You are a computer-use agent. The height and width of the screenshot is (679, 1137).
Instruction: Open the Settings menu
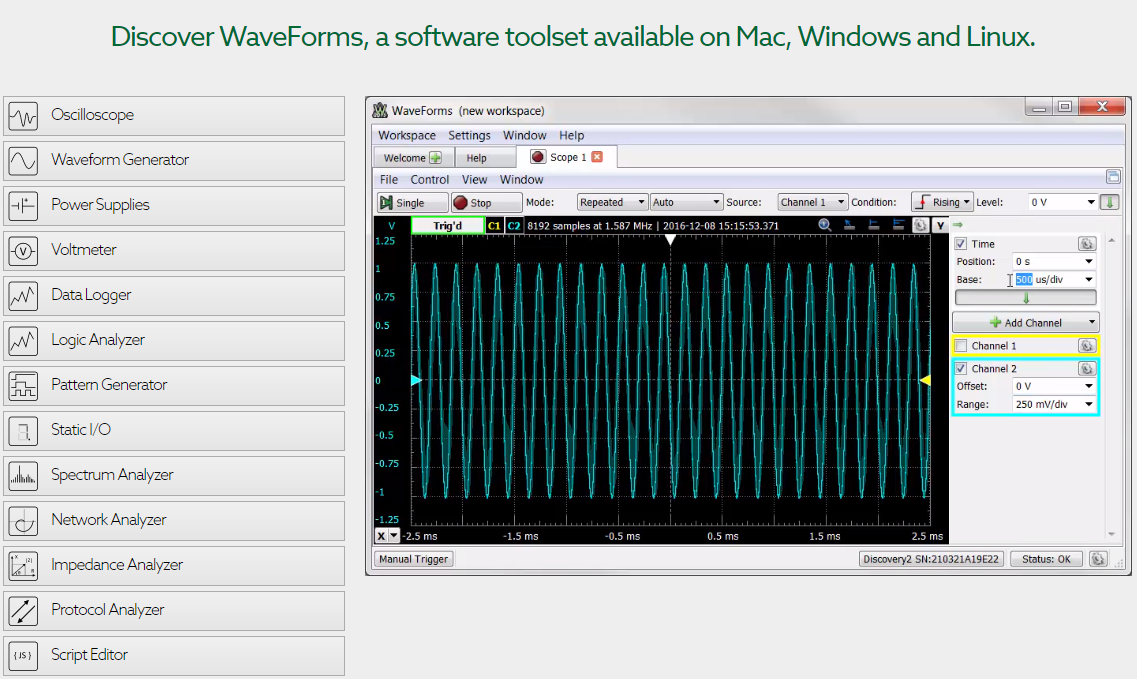[x=469, y=136]
